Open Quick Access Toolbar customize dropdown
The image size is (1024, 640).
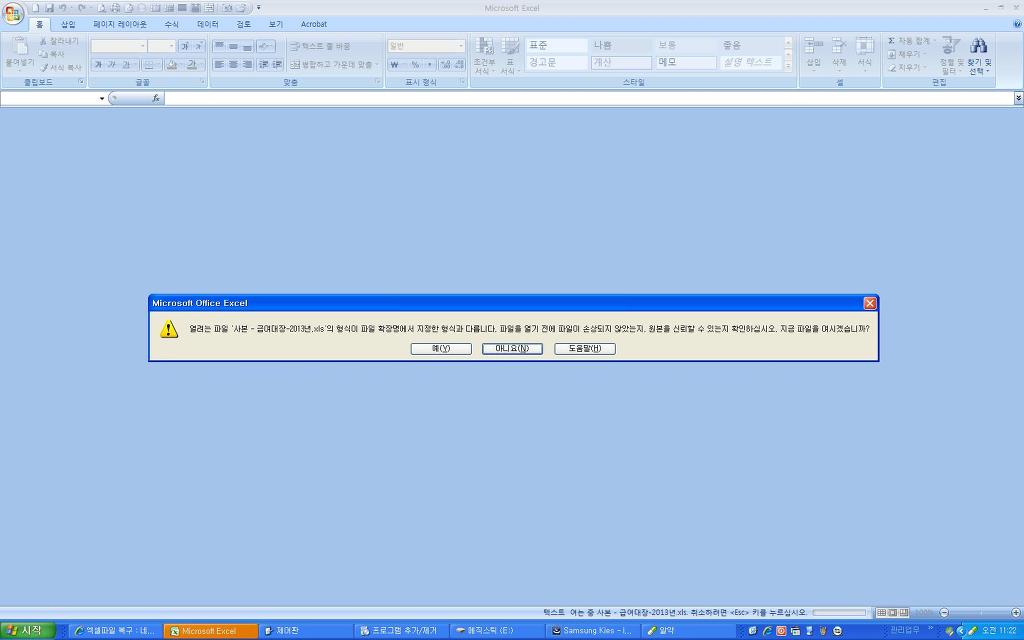coord(259,8)
